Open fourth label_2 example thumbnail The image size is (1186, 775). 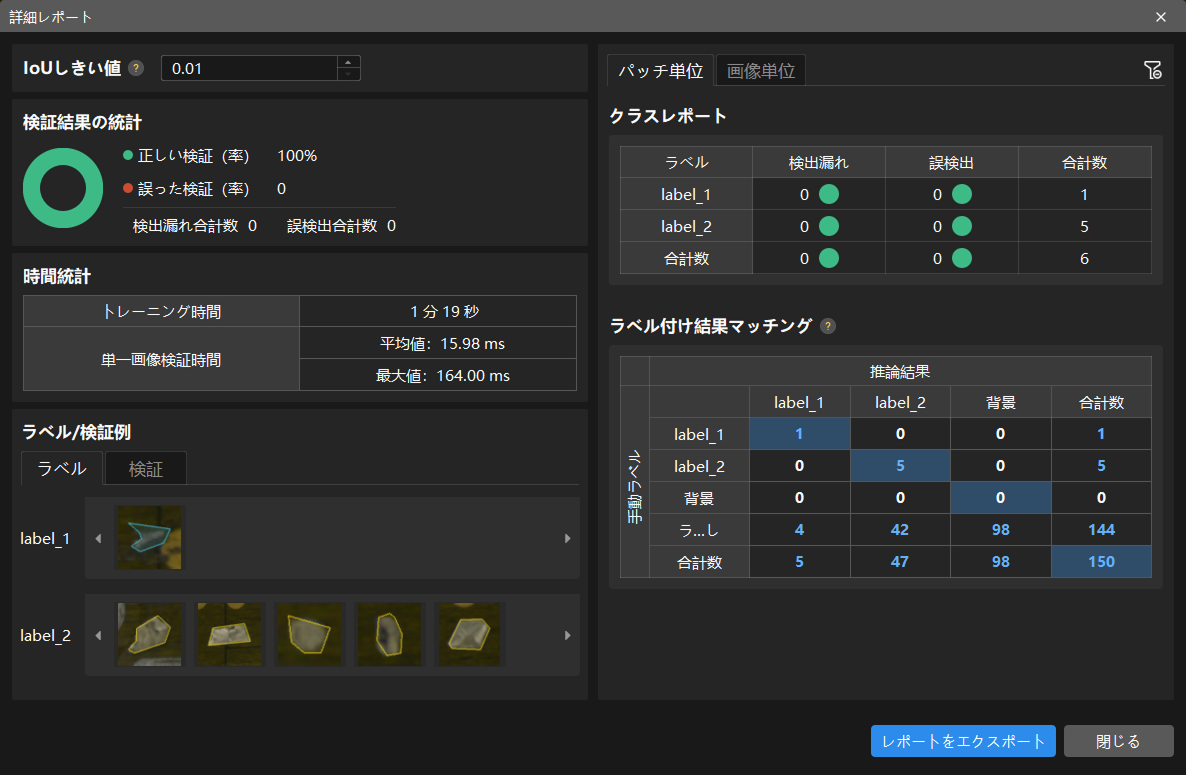coord(389,634)
